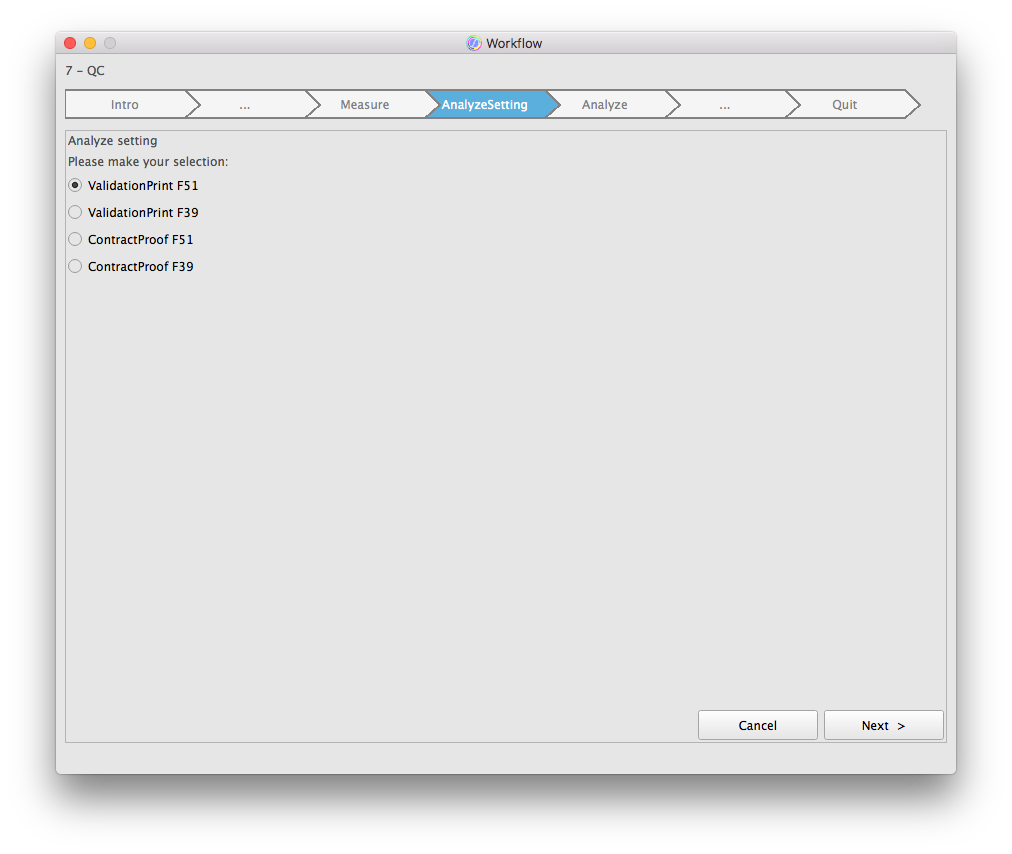1012x854 pixels.
Task: Click the ellipsis step after Intro
Action: point(245,105)
